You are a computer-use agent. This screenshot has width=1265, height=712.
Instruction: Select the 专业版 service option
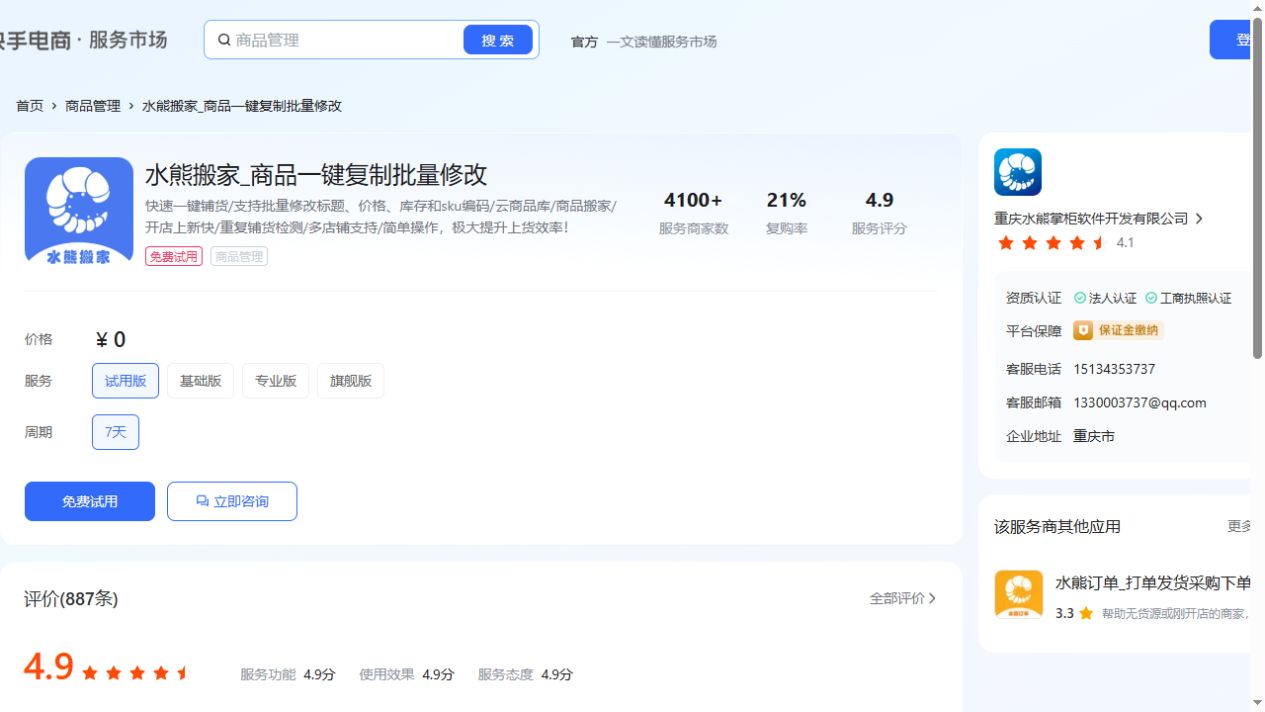[275, 381]
